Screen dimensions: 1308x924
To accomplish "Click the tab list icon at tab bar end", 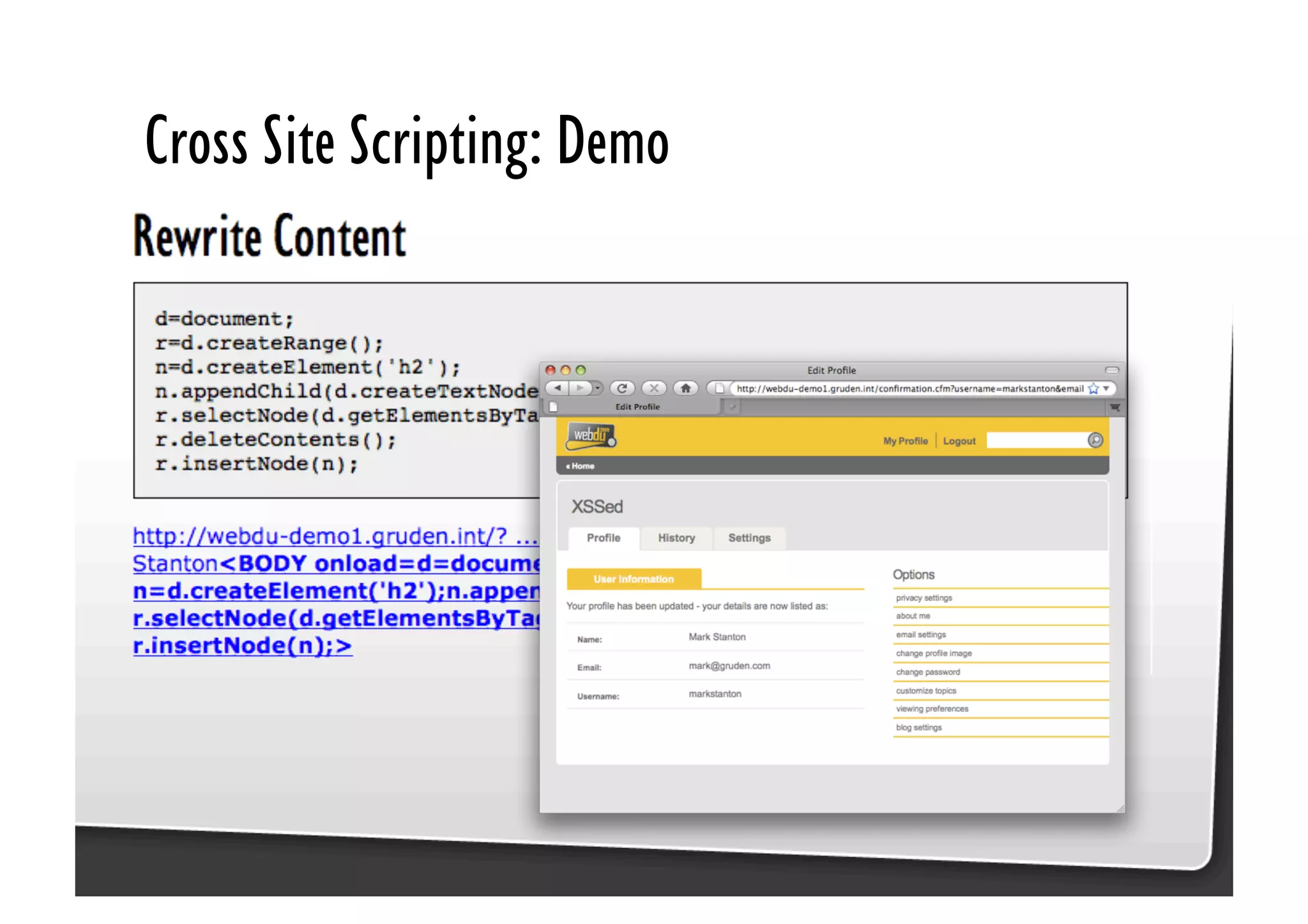I will pos(1114,407).
